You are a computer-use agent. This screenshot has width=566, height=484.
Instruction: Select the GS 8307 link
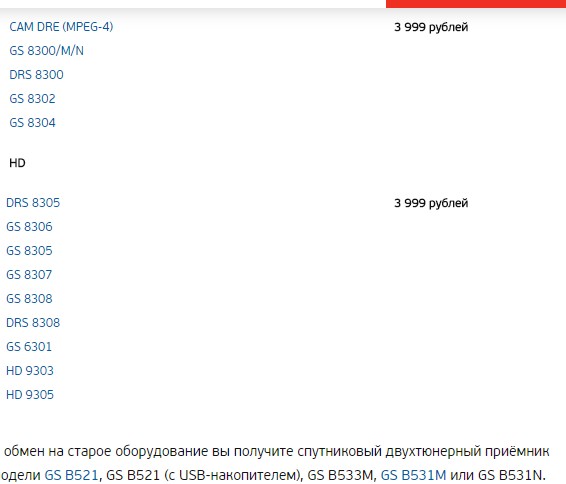[29, 275]
